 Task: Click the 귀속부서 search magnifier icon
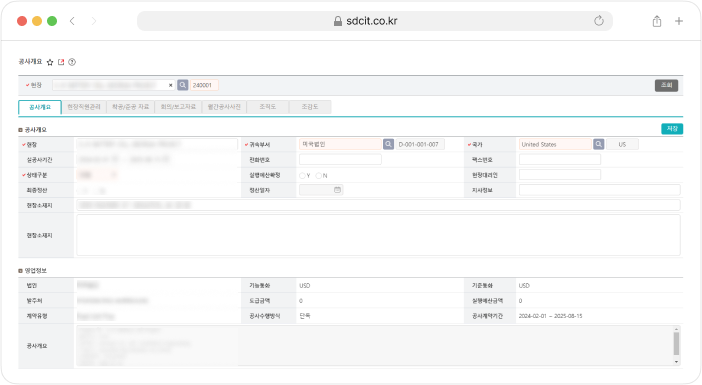[388, 144]
